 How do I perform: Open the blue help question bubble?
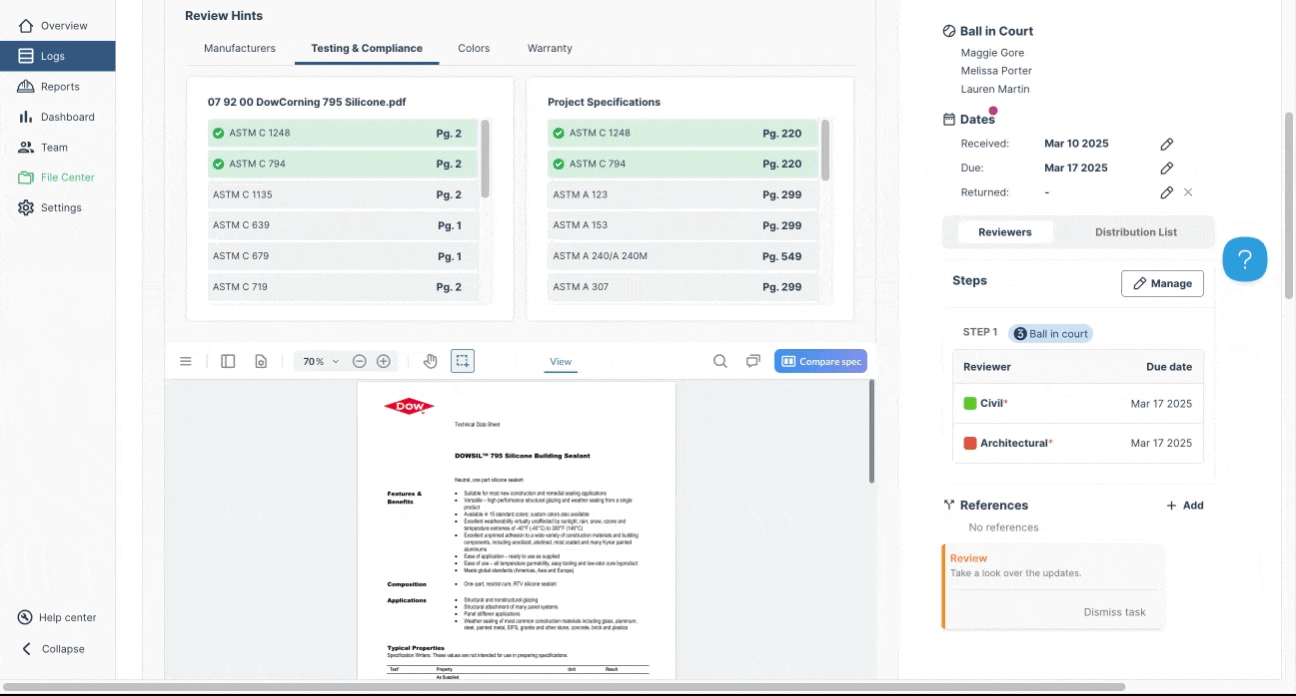click(x=1245, y=260)
